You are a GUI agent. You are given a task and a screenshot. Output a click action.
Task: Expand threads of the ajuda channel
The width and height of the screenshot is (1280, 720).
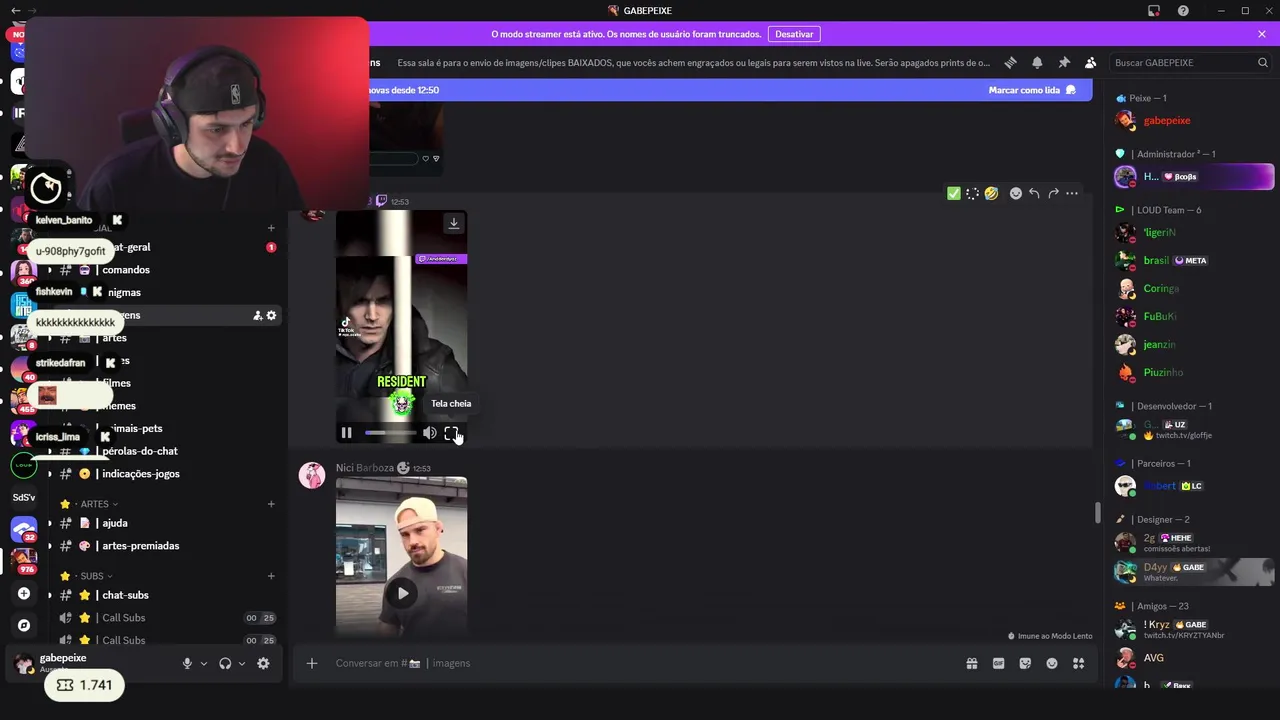click(49, 523)
